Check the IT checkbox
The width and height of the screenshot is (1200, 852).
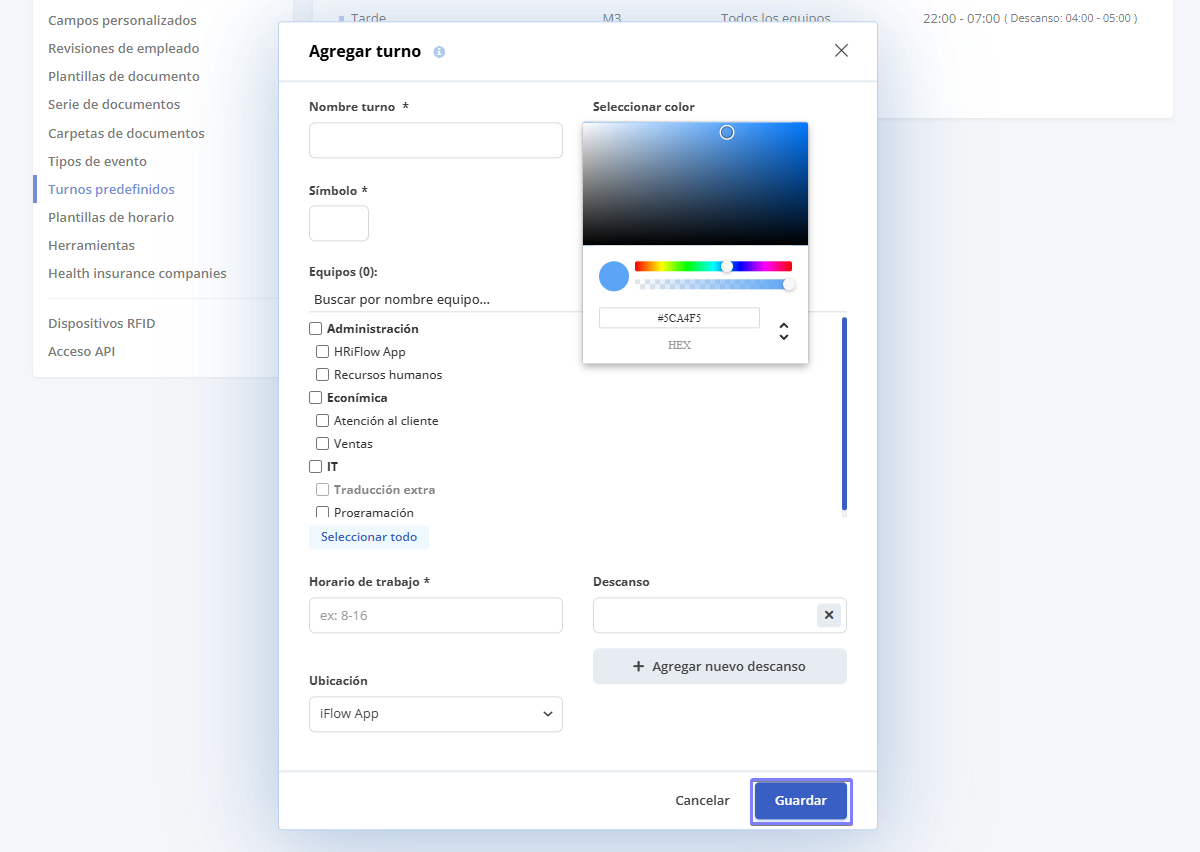[x=316, y=466]
